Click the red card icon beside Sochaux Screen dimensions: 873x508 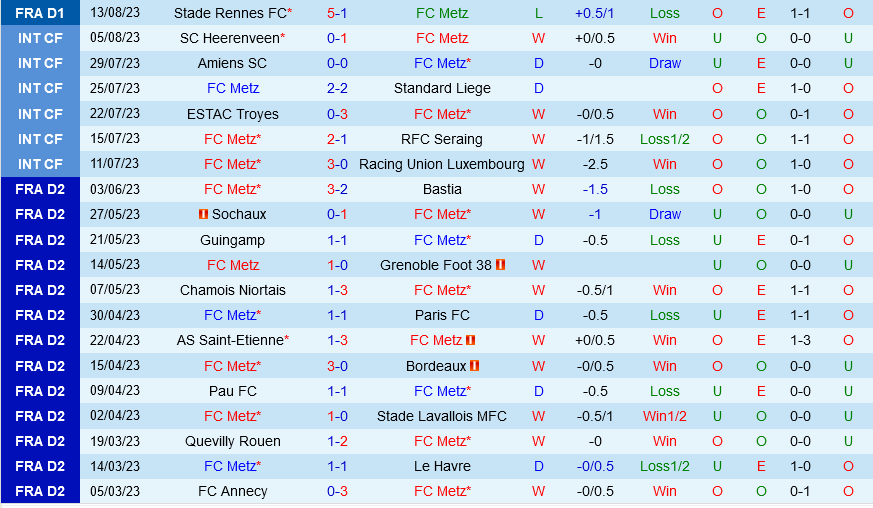click(x=203, y=215)
